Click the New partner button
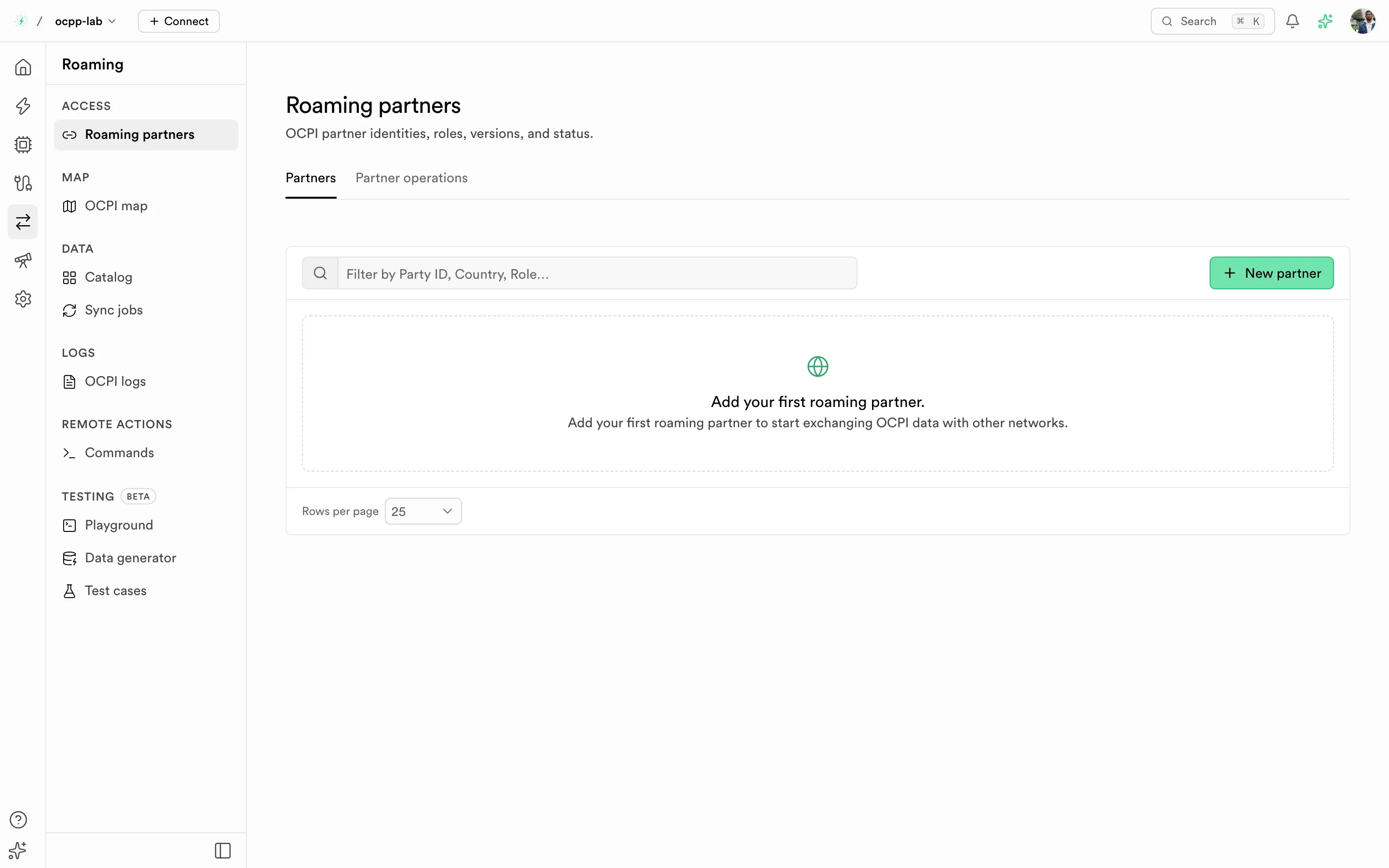The width and height of the screenshot is (1389, 868). [x=1271, y=273]
